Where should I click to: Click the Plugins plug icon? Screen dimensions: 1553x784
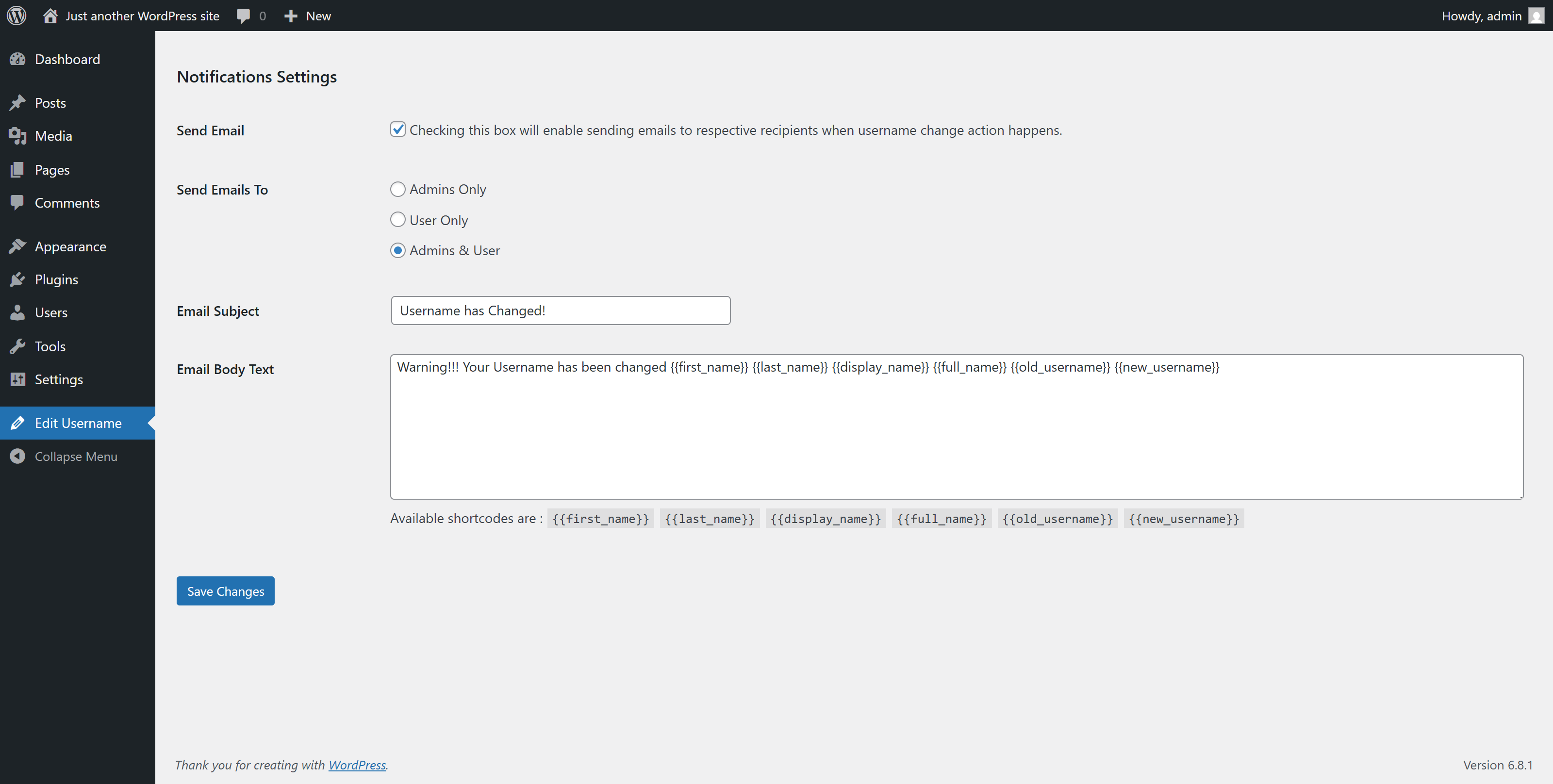point(18,279)
